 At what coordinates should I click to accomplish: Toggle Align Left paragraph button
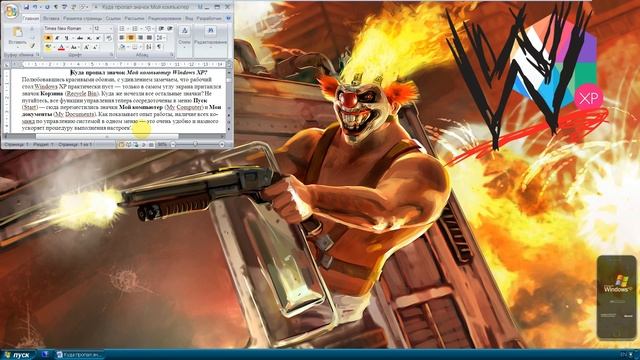tap(122, 38)
